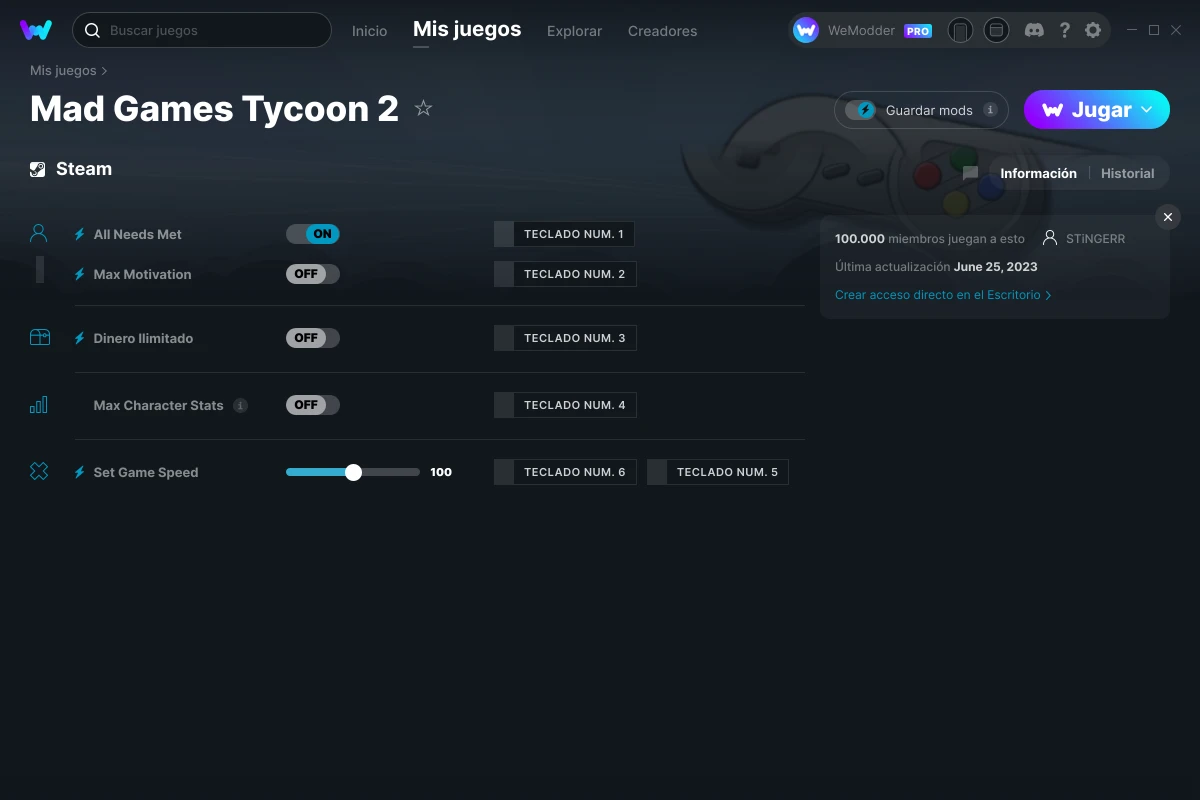Open the help question mark icon

point(1065,30)
